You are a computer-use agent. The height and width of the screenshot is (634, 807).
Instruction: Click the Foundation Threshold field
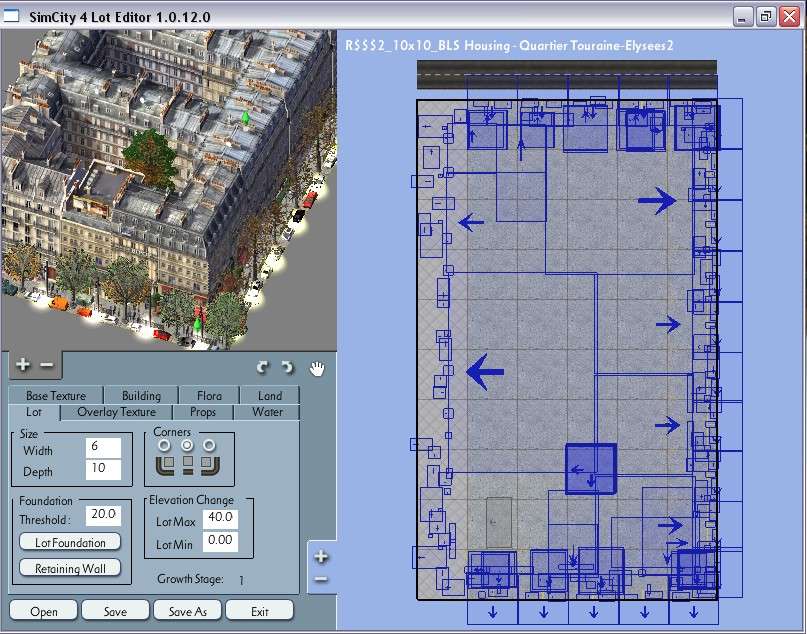(103, 515)
